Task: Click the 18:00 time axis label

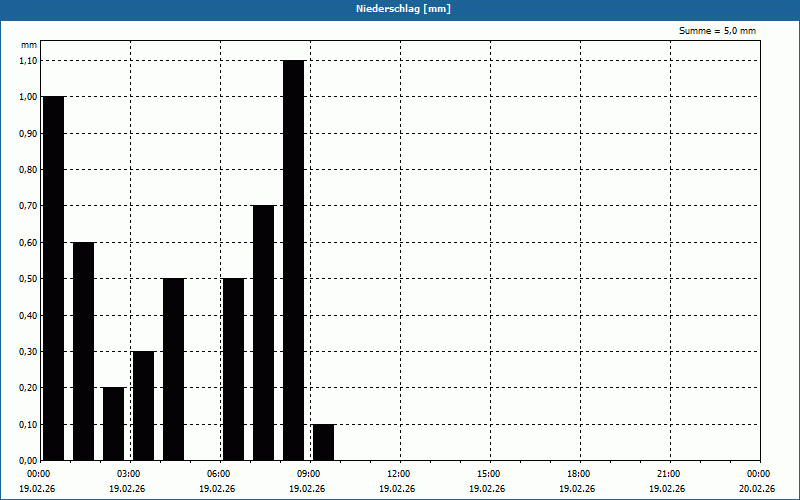Action: pos(579,474)
